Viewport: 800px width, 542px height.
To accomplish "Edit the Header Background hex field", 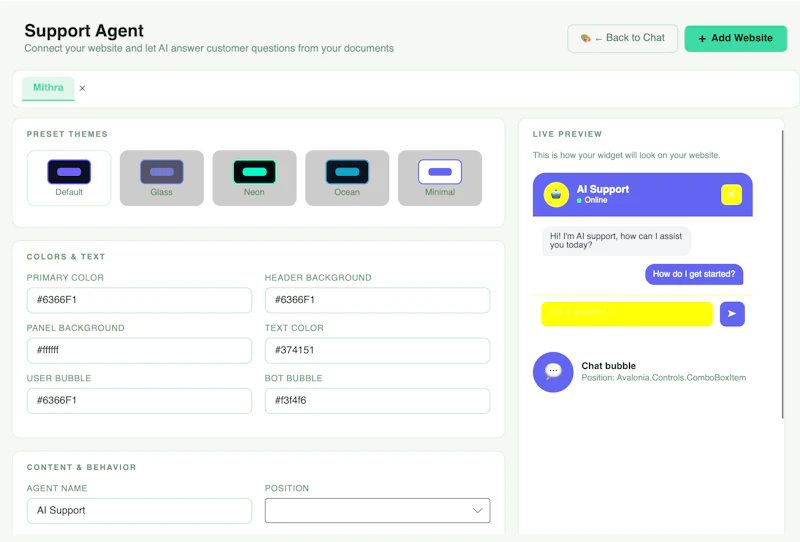I will click(x=378, y=300).
